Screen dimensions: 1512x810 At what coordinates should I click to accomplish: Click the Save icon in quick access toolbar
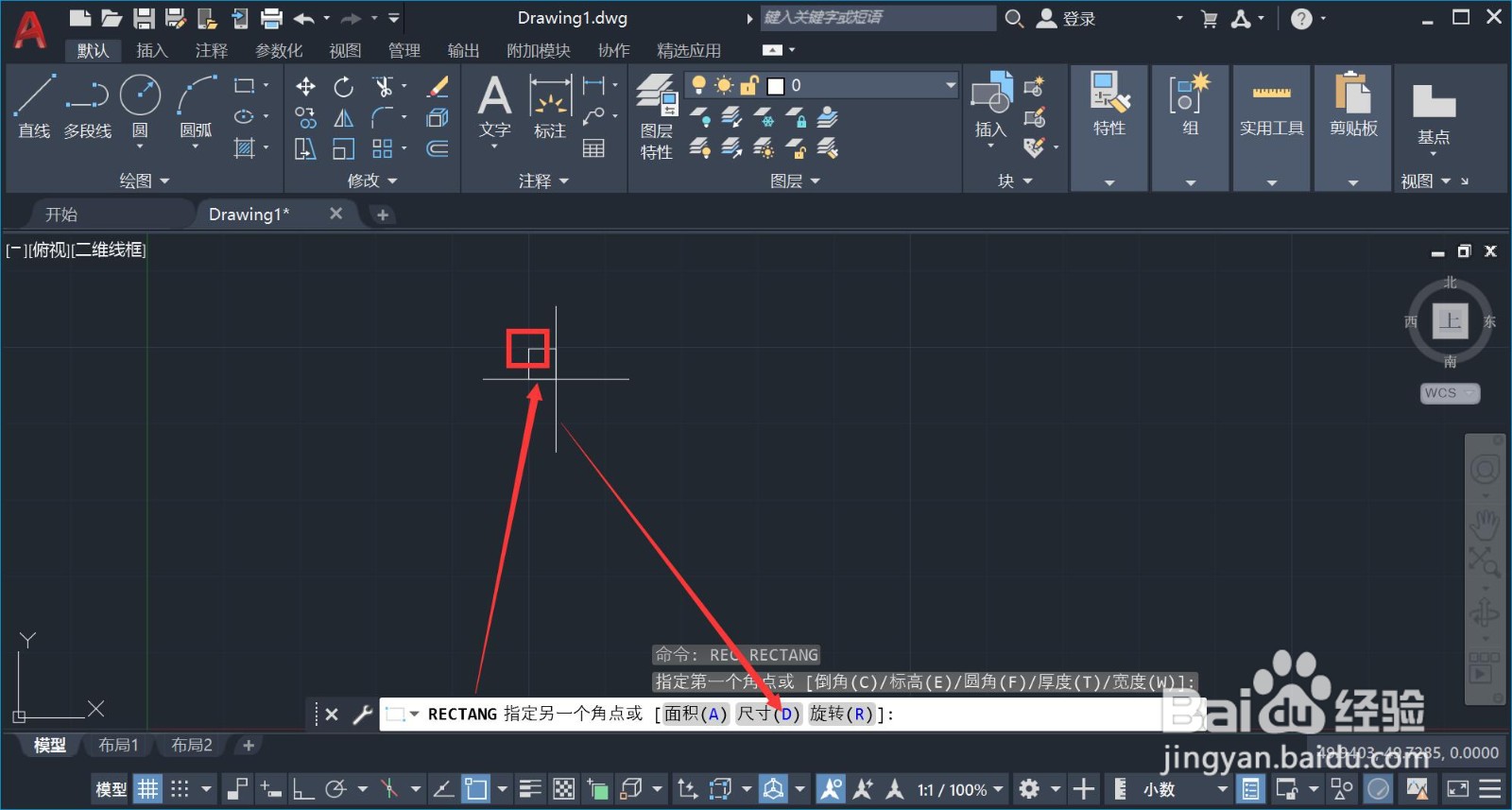[144, 18]
